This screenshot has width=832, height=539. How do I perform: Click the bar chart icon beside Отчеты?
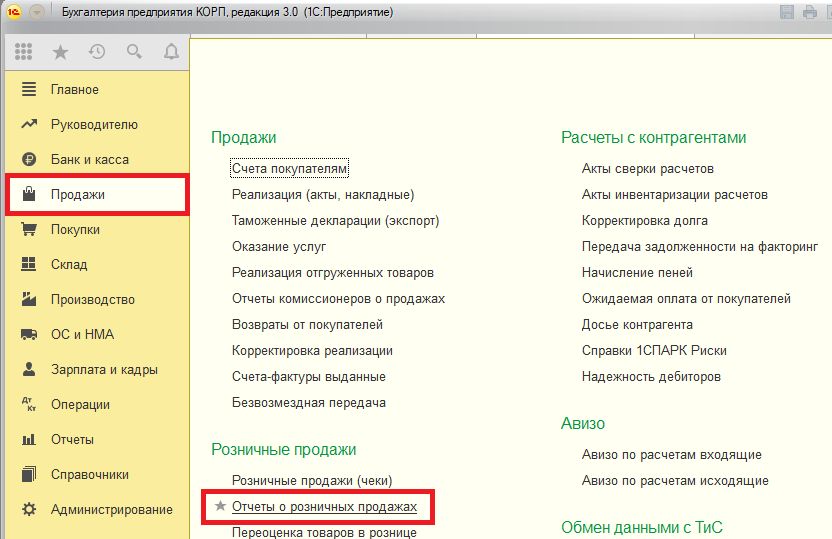29,439
